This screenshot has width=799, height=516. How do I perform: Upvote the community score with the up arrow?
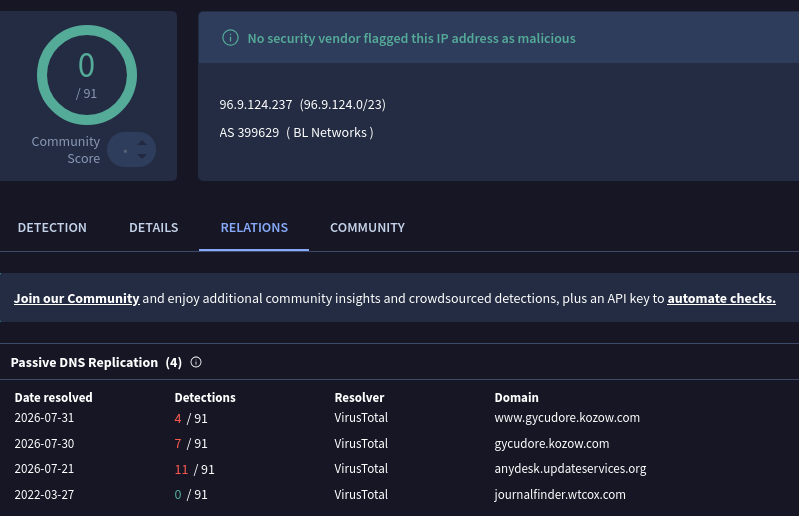click(142, 143)
